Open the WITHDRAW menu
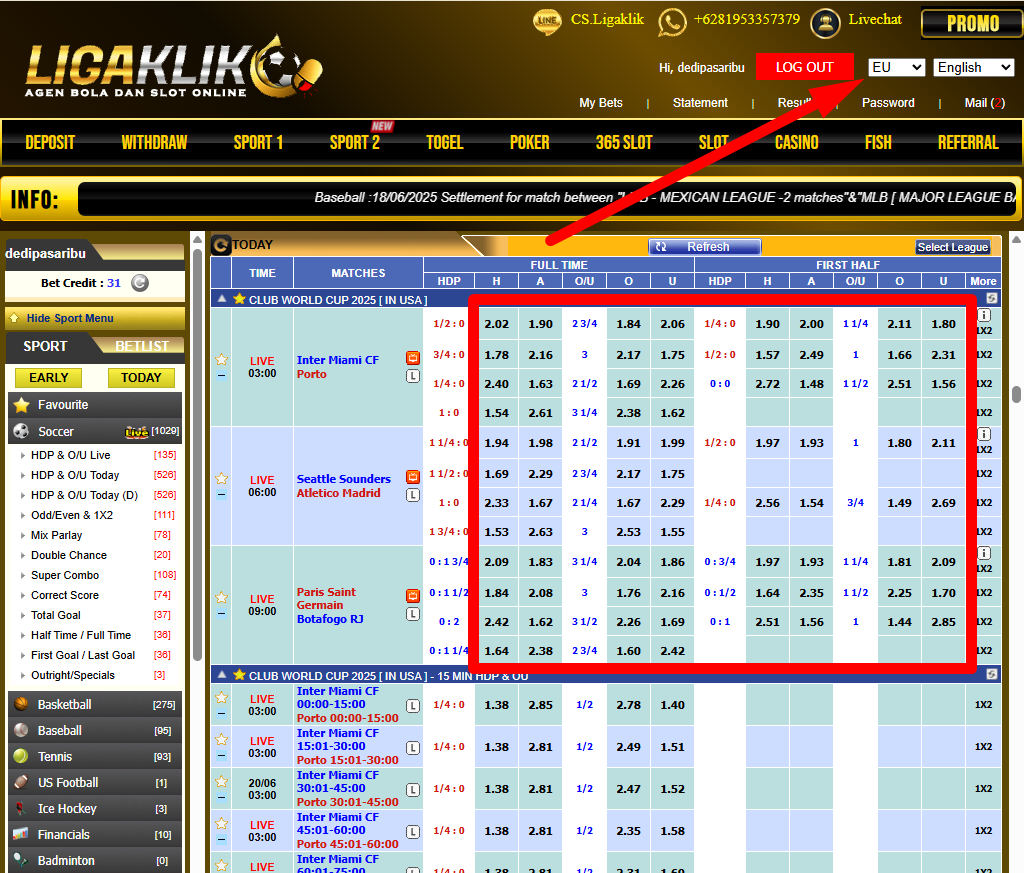 (x=154, y=142)
